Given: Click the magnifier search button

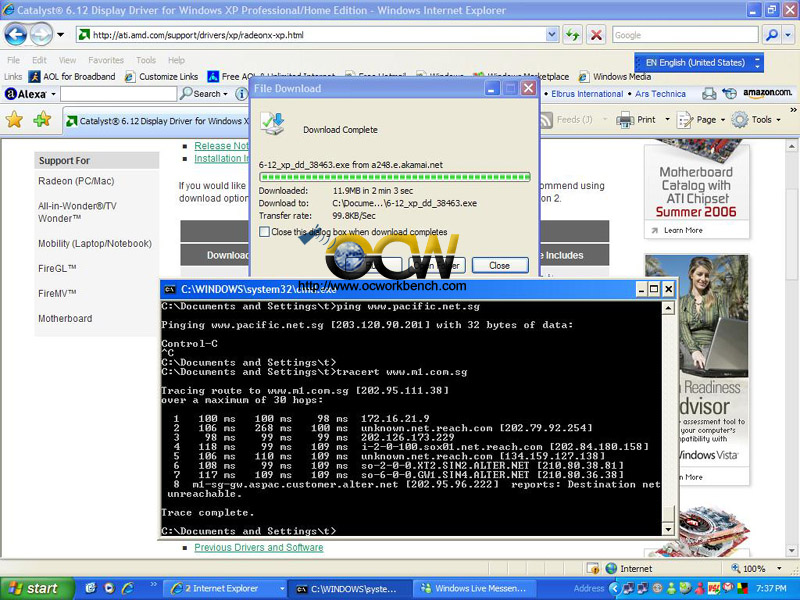Looking at the screenshot, I should click(x=771, y=35).
